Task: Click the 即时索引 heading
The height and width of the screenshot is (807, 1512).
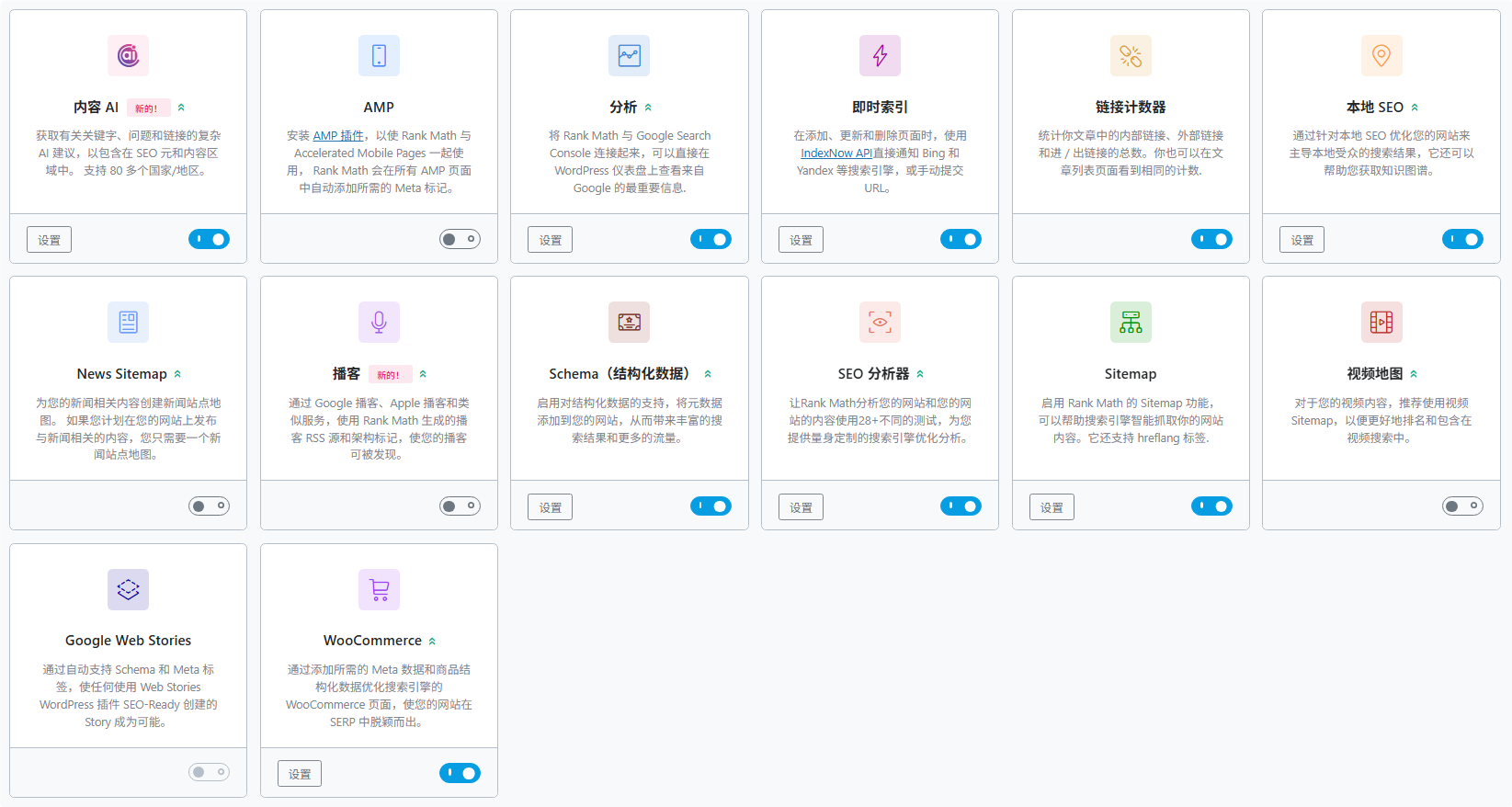Action: pos(880,108)
